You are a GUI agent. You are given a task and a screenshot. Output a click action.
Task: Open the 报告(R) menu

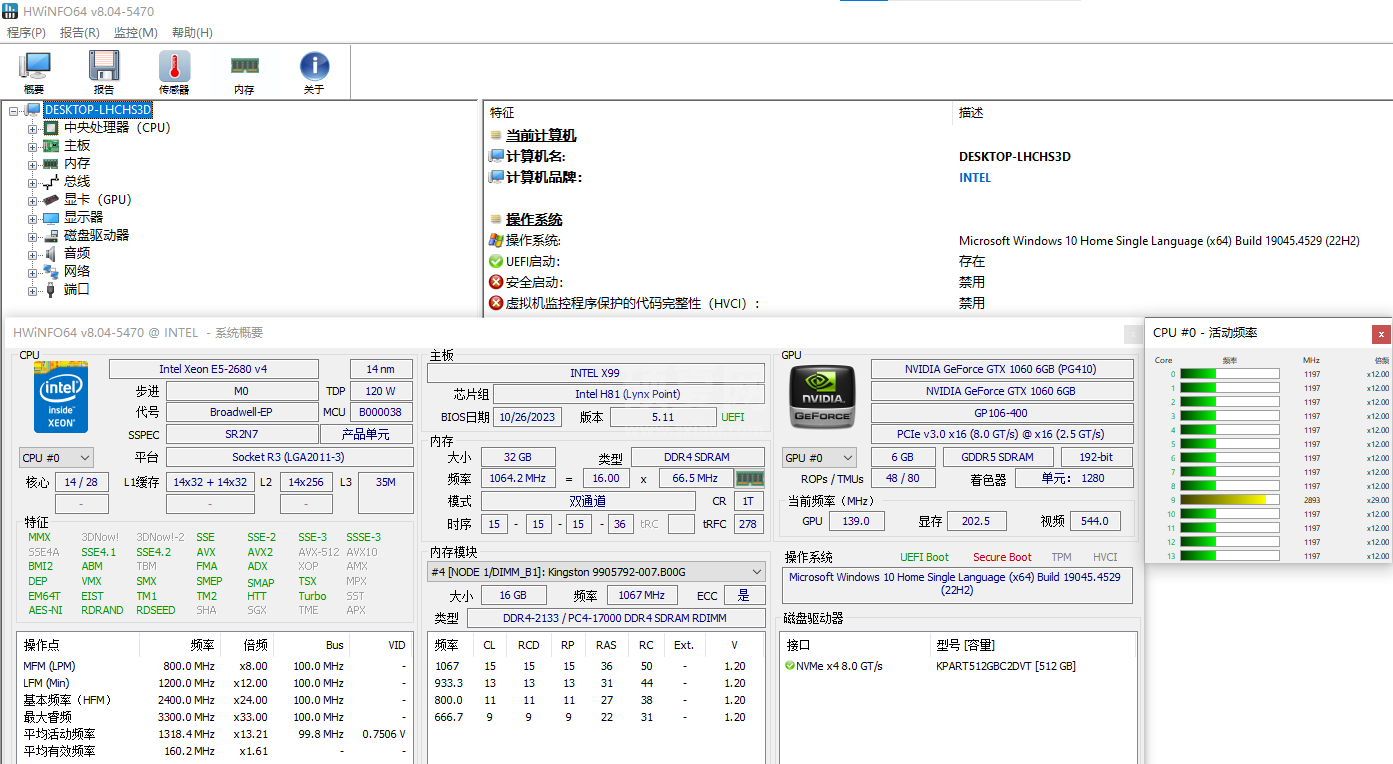pyautogui.click(x=80, y=32)
